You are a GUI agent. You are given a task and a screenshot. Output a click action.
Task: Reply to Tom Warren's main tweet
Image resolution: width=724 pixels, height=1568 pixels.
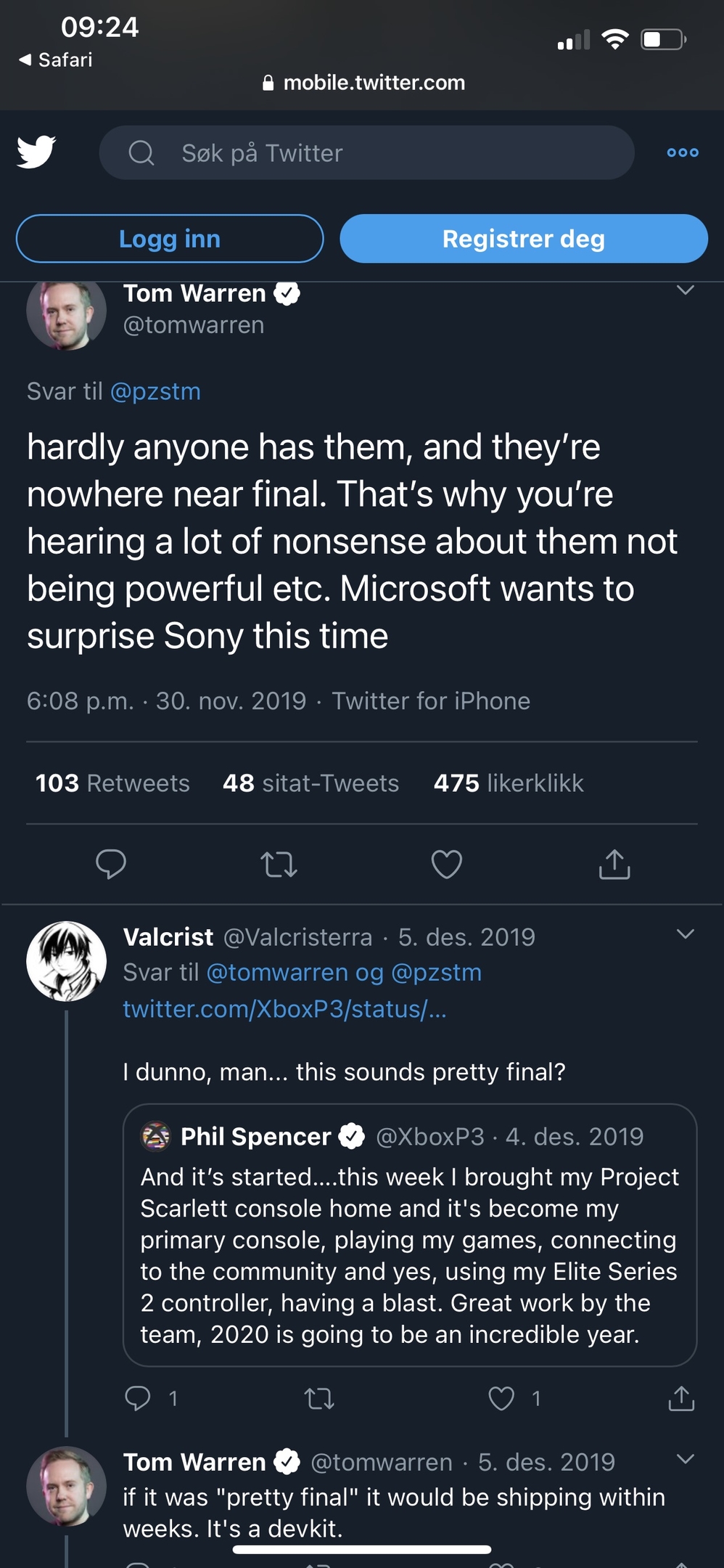point(111,864)
